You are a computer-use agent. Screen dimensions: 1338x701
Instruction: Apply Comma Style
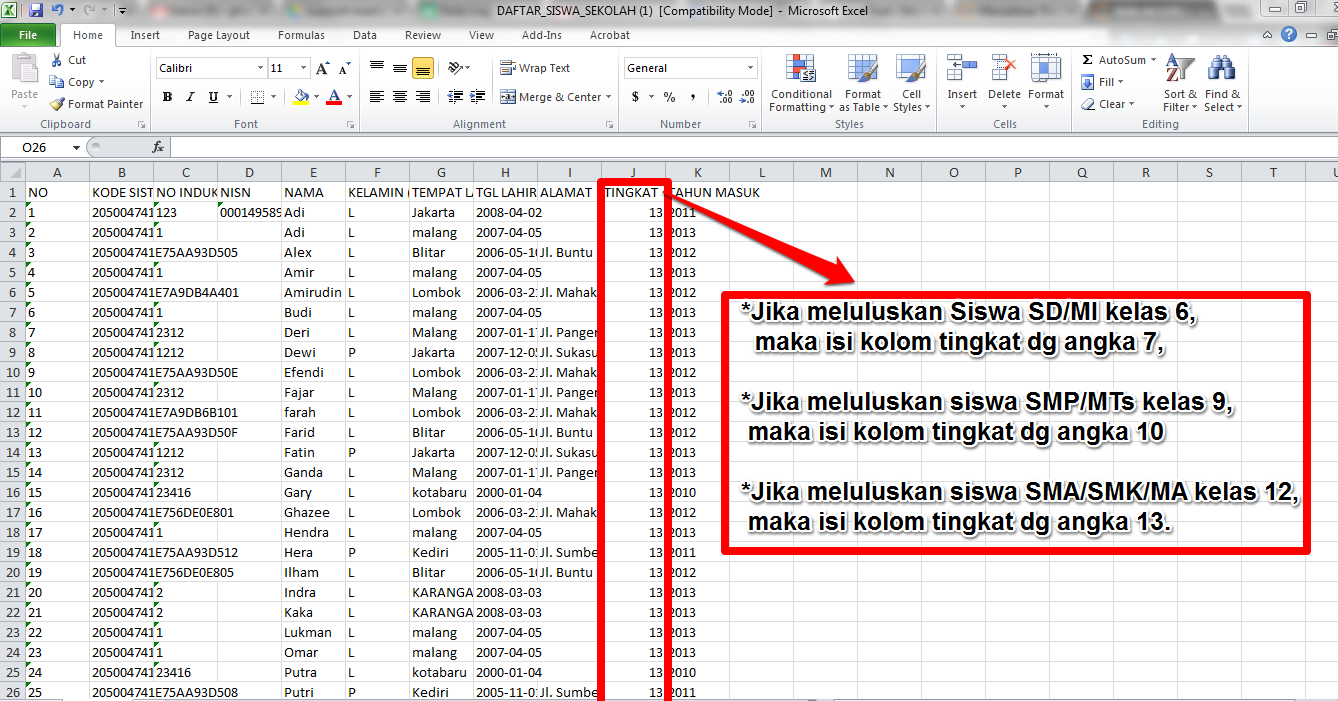[x=692, y=97]
